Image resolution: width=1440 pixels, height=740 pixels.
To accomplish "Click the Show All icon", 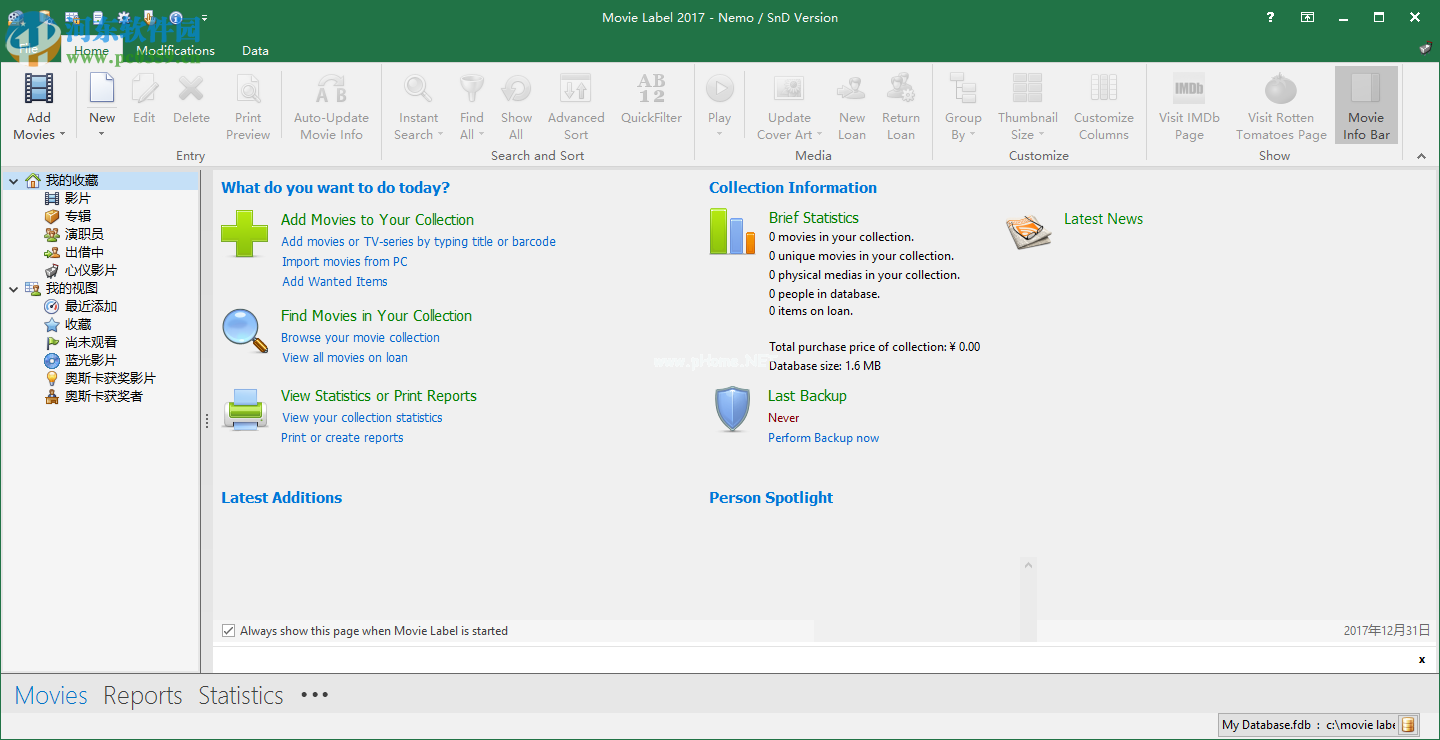I will pos(516,89).
